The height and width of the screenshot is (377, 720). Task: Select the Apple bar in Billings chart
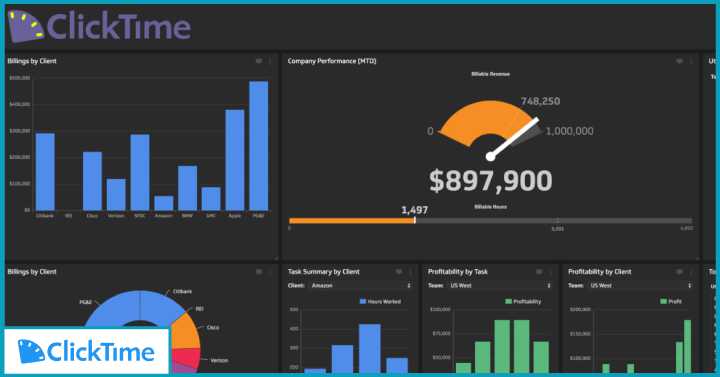(235, 160)
